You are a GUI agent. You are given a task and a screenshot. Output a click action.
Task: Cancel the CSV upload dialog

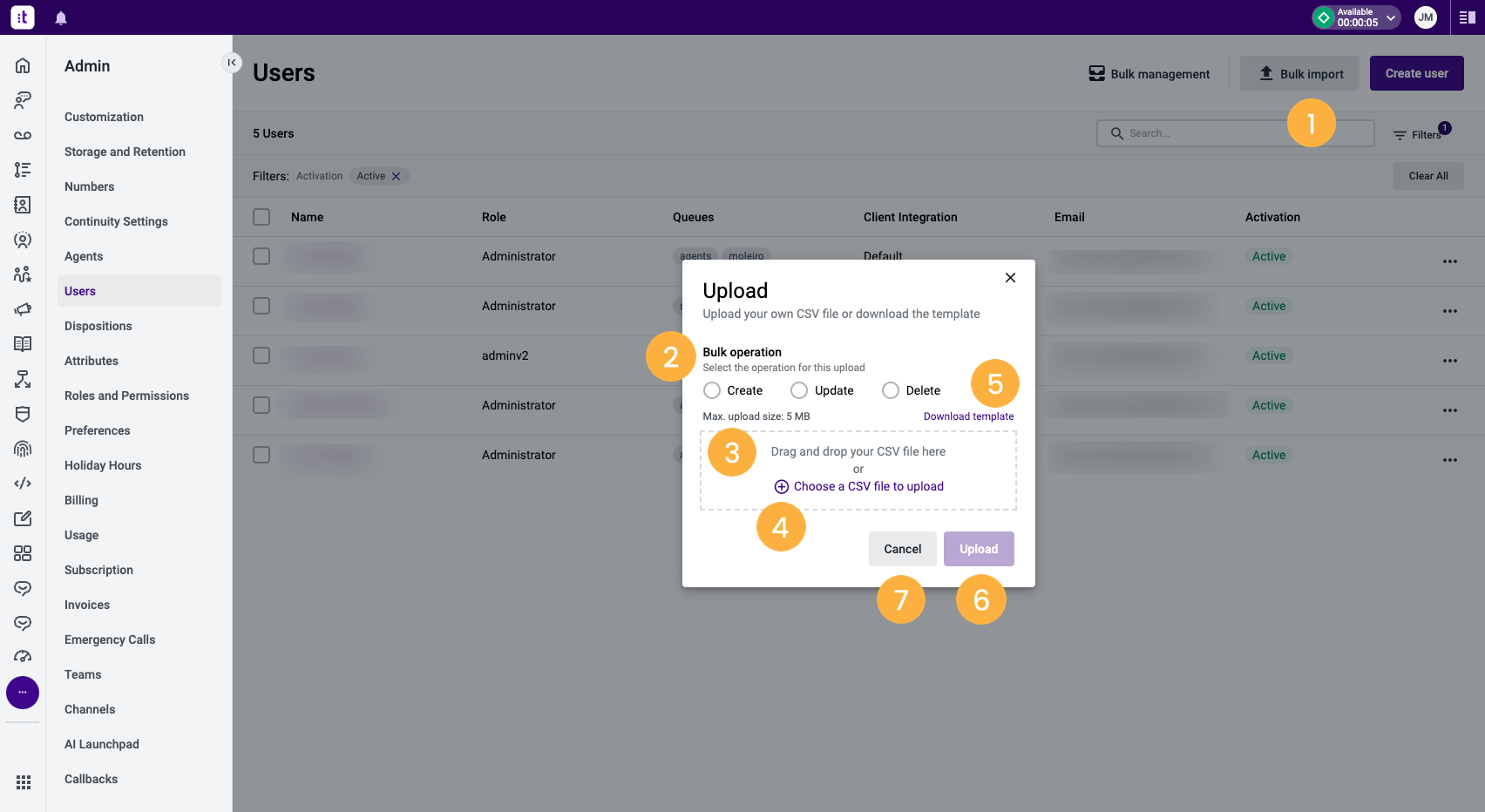pyautogui.click(x=902, y=549)
